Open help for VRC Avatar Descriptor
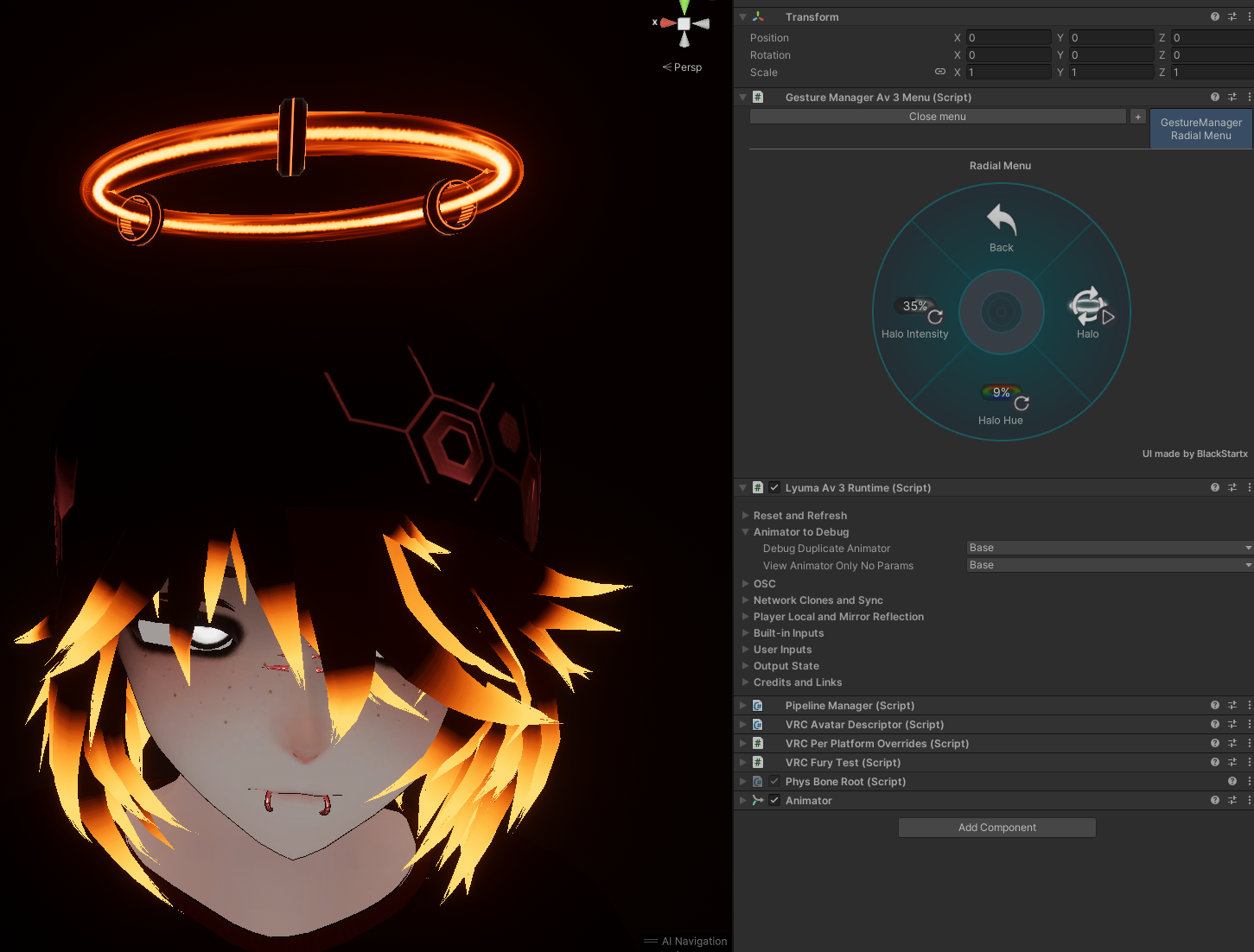Viewport: 1254px width, 952px height. (1214, 725)
